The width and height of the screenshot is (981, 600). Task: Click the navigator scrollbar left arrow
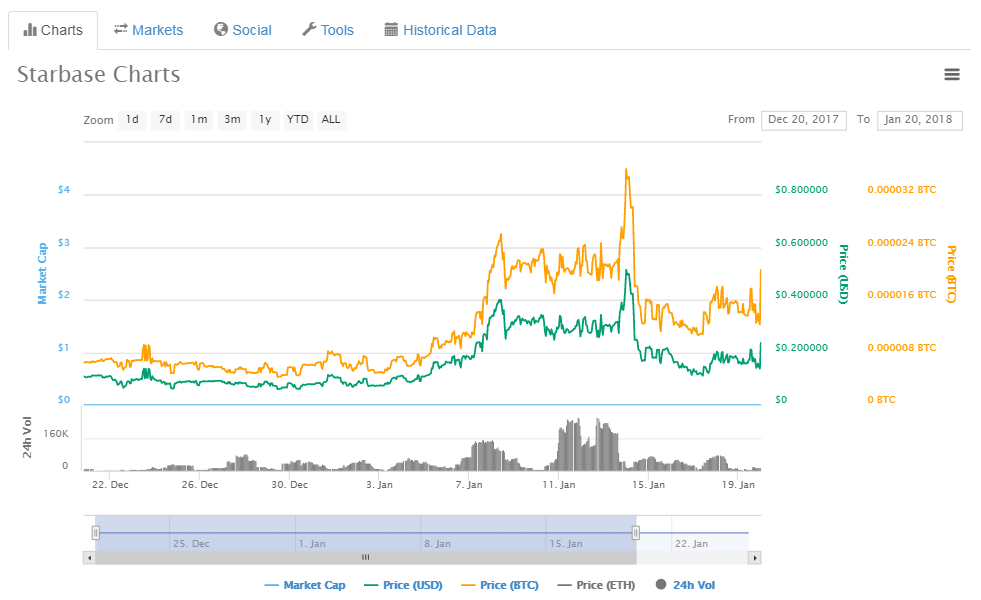[x=89, y=557]
